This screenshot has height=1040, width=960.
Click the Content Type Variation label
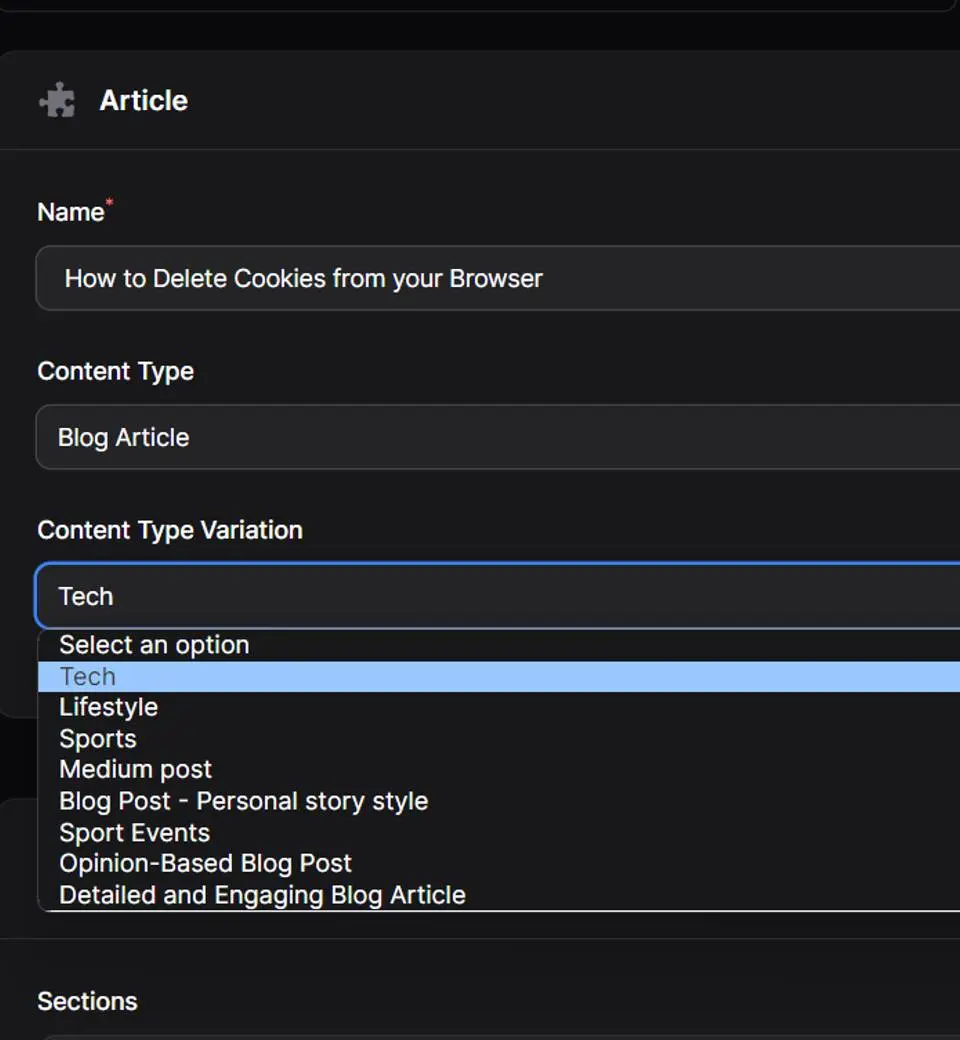click(x=170, y=530)
